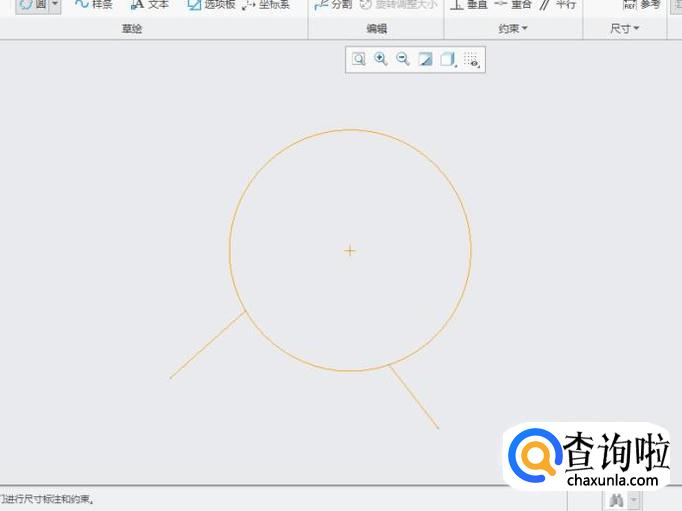This screenshot has height=511, width=682.
Task: Apply the Parallel (平行) constraint
Action: [x=558, y=5]
